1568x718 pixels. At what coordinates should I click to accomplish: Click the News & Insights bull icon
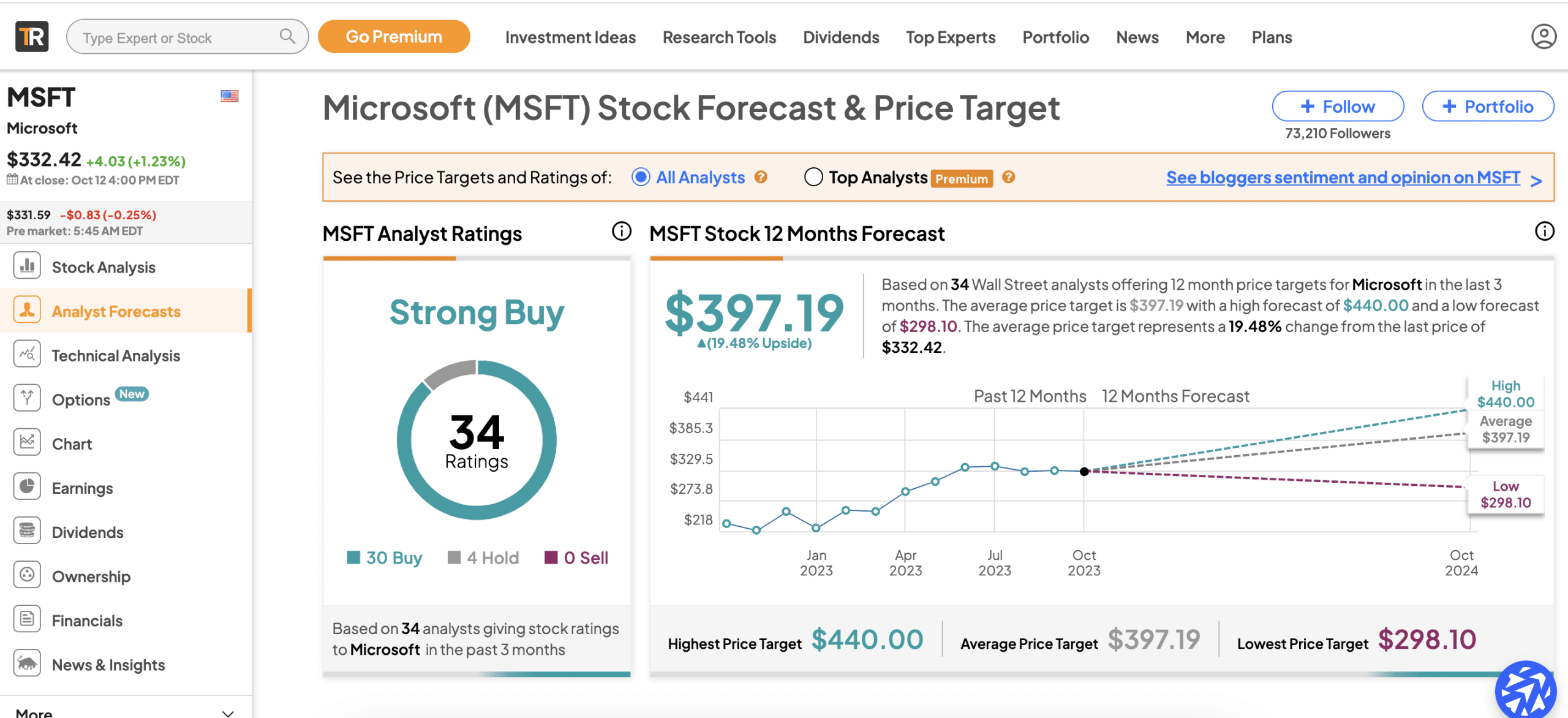[x=27, y=663]
